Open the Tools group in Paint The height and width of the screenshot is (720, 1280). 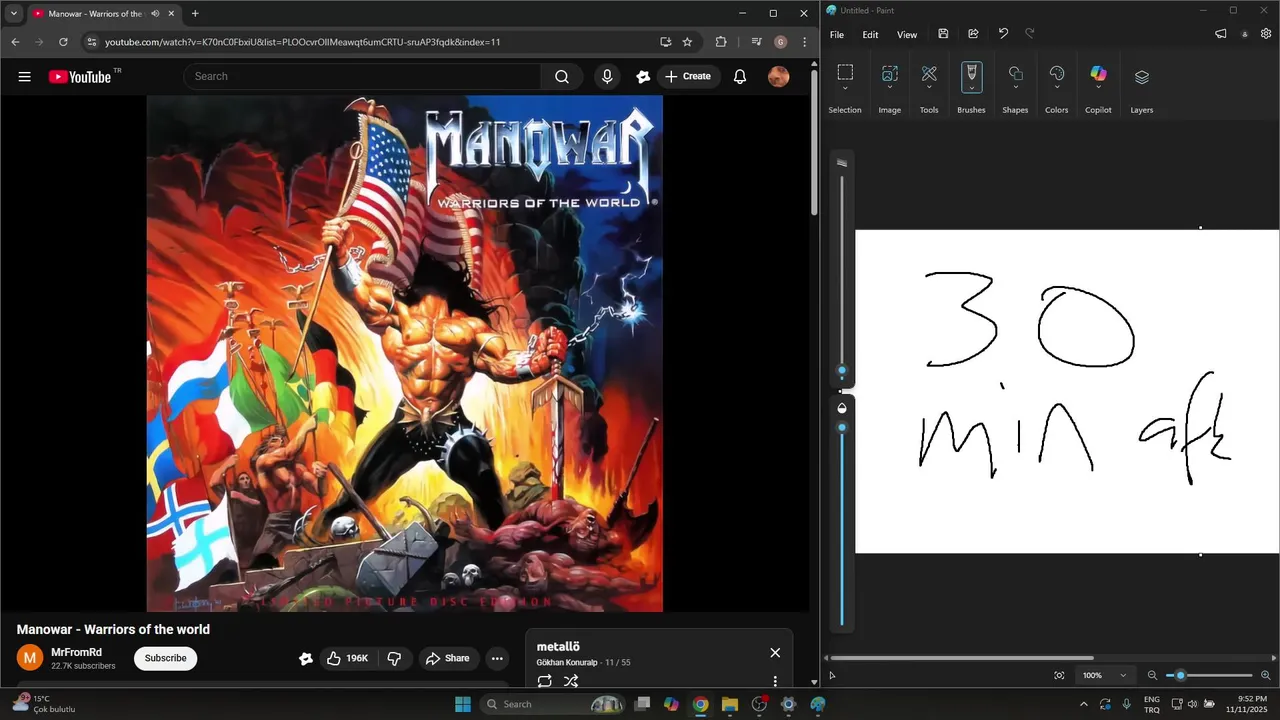coord(929,73)
